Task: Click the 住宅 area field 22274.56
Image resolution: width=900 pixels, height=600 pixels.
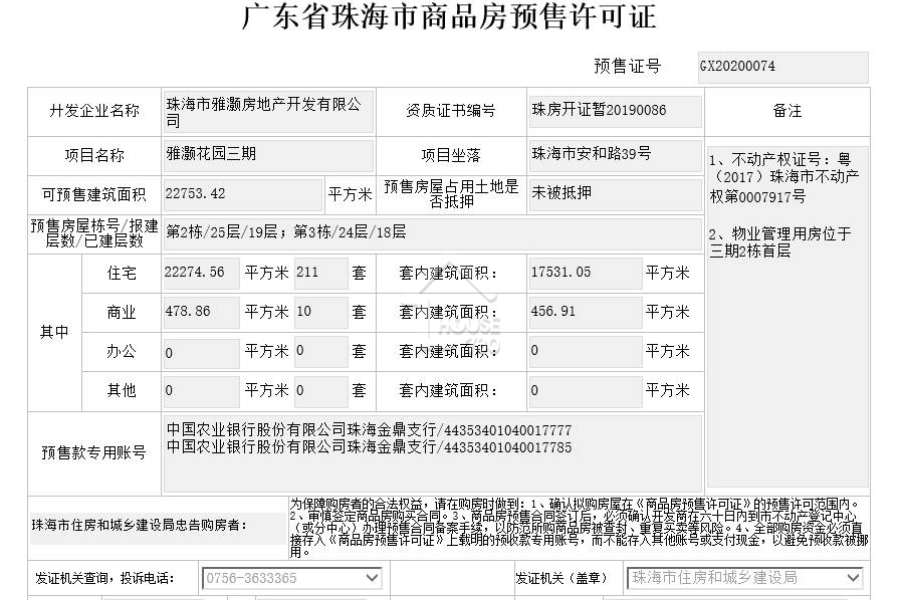Action: click(x=201, y=273)
